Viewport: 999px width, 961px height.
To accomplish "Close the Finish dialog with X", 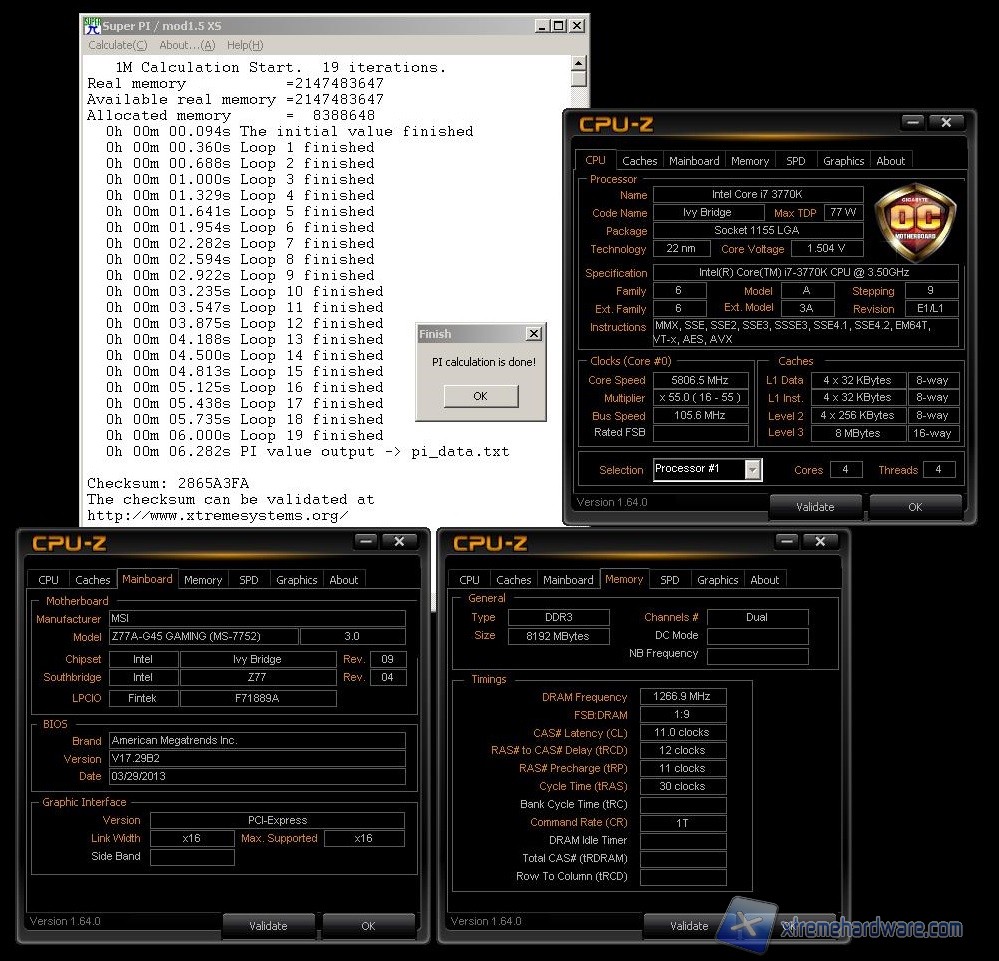I will coord(533,334).
